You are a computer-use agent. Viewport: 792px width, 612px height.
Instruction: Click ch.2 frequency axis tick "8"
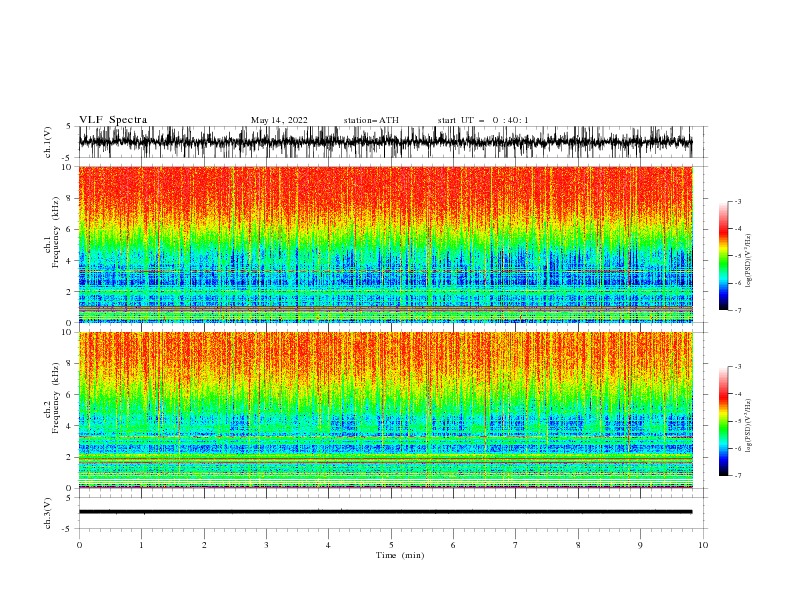(x=69, y=364)
